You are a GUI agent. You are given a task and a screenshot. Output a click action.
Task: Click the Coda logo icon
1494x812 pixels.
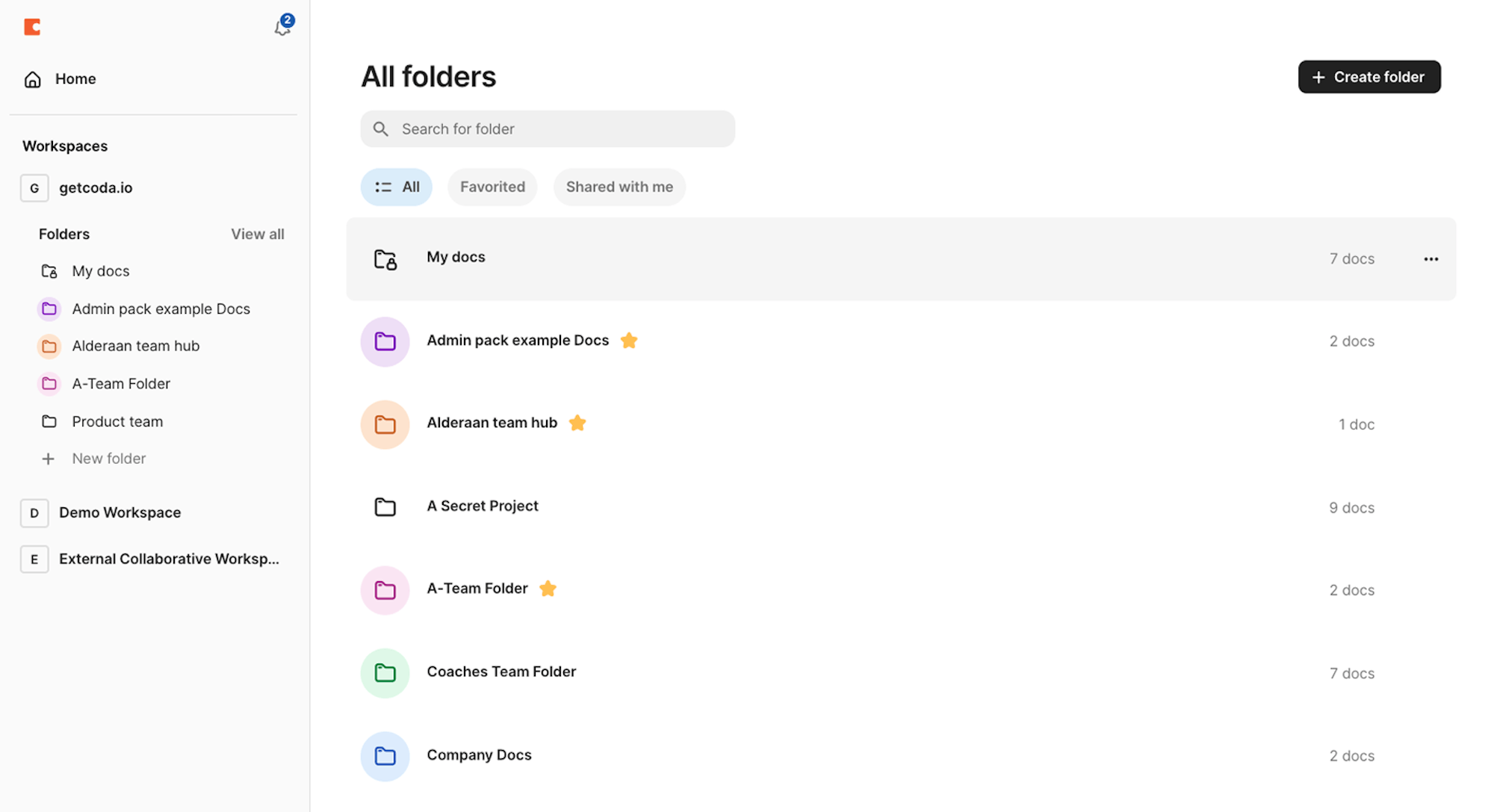pos(32,28)
